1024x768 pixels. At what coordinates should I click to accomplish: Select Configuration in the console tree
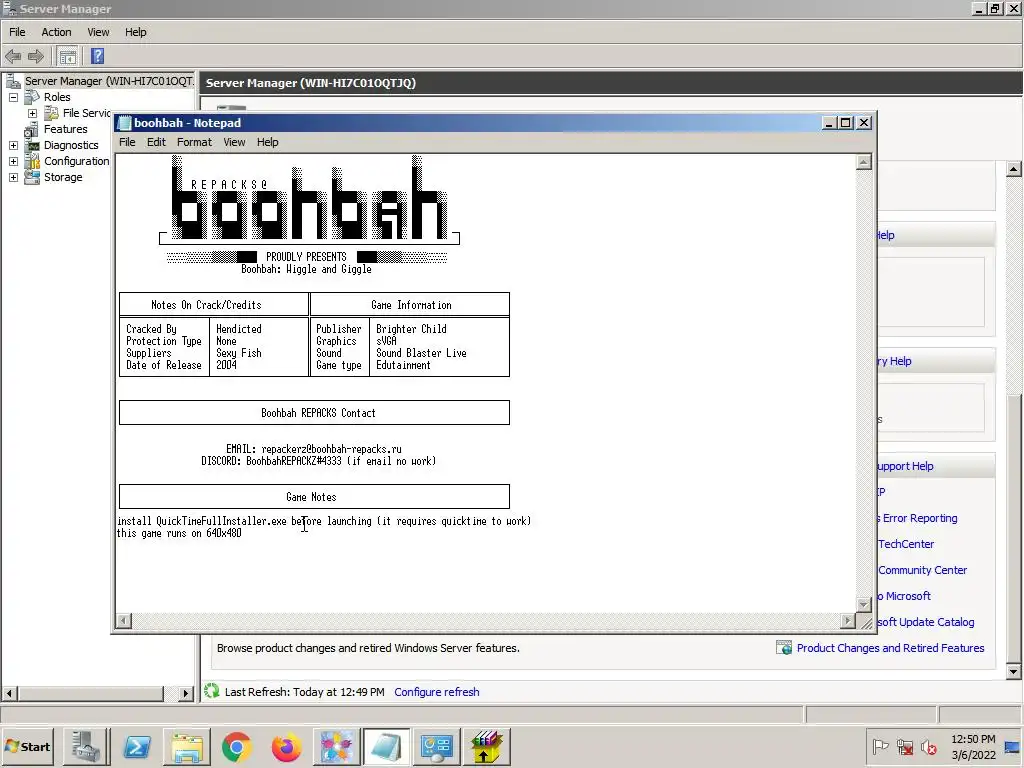[76, 161]
